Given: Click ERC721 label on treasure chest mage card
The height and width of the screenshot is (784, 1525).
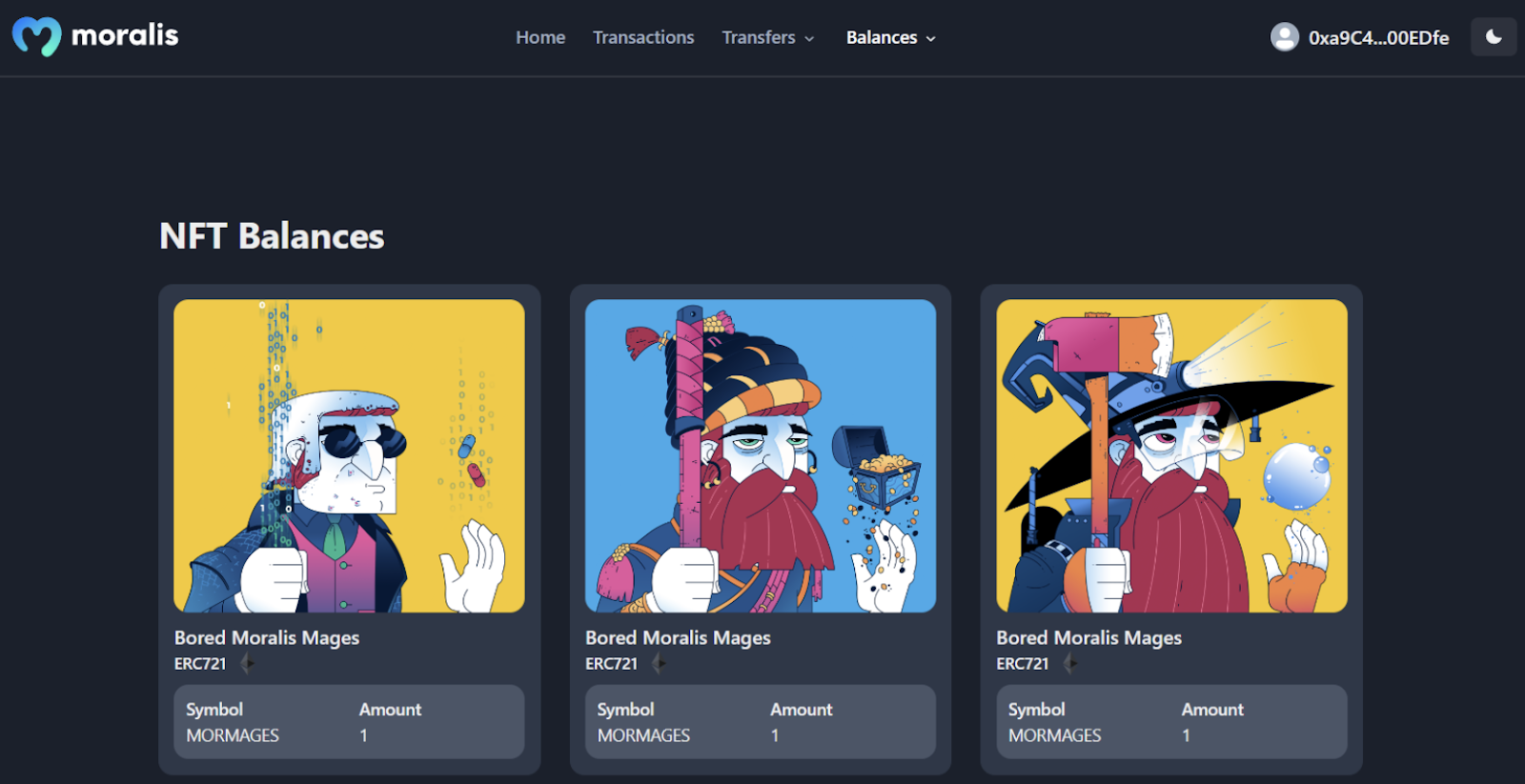Looking at the screenshot, I should pyautogui.click(x=611, y=663).
